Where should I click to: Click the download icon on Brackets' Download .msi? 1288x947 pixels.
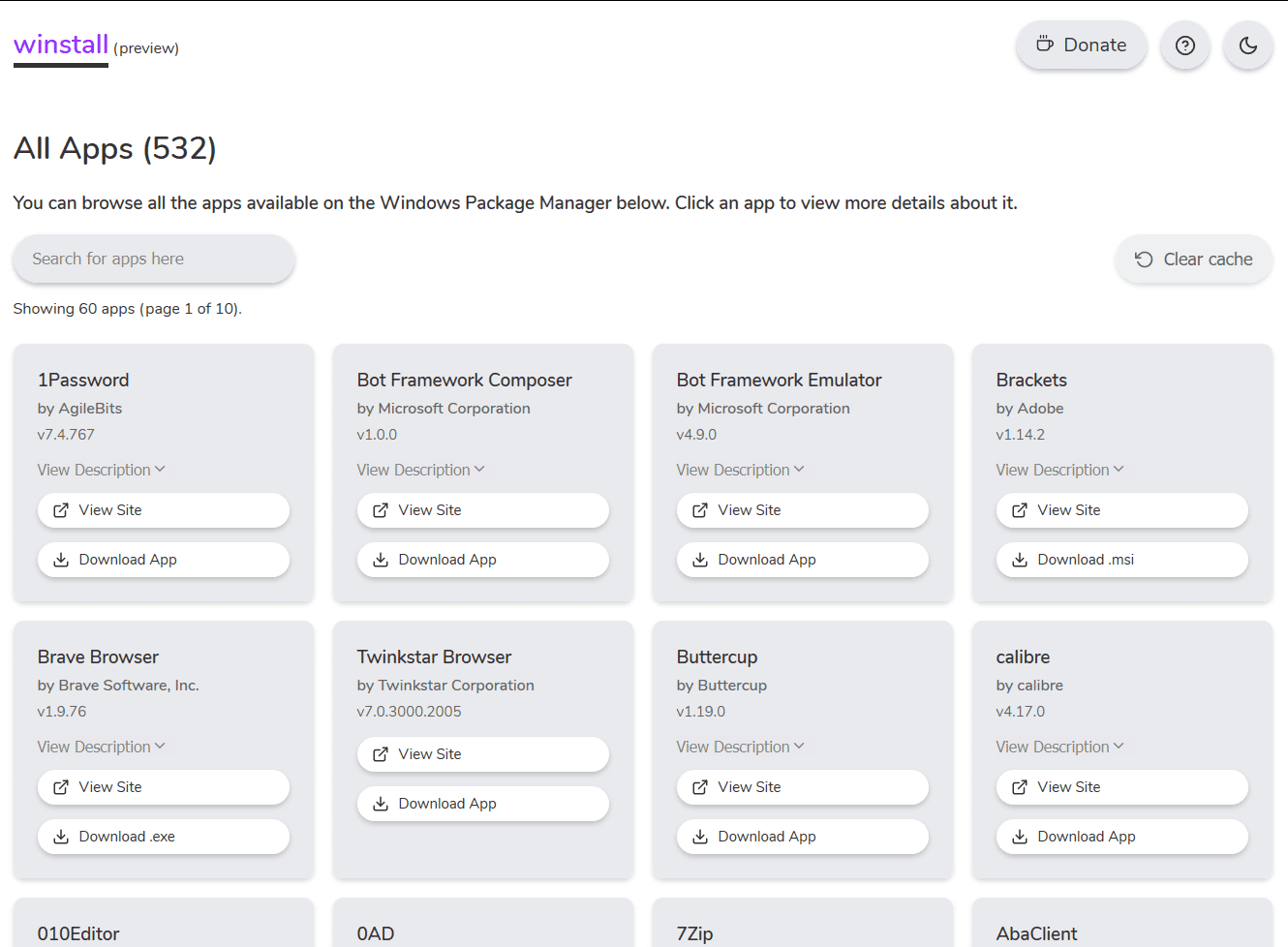click(1019, 560)
